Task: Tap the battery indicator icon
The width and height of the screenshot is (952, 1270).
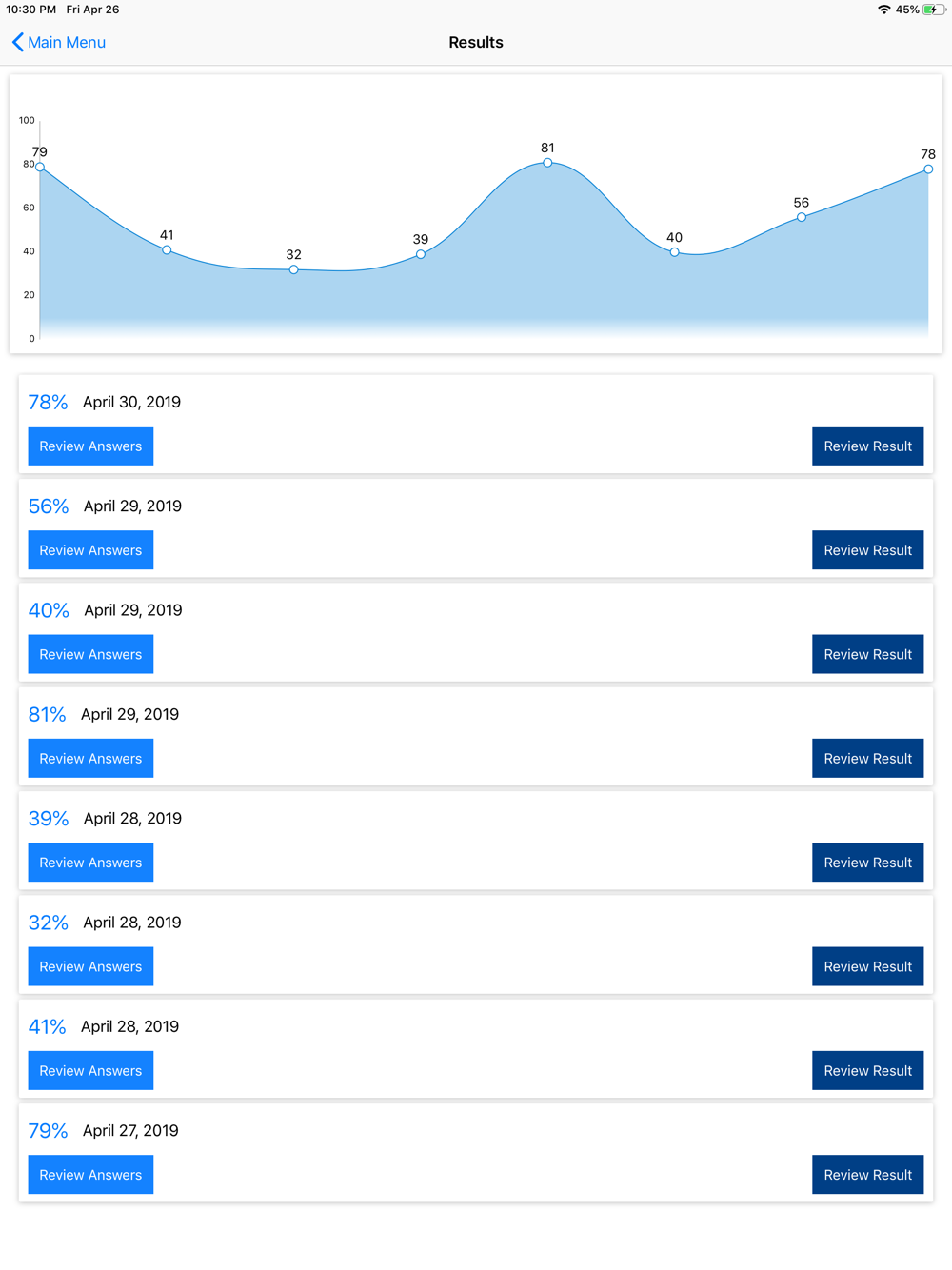Action: [934, 10]
